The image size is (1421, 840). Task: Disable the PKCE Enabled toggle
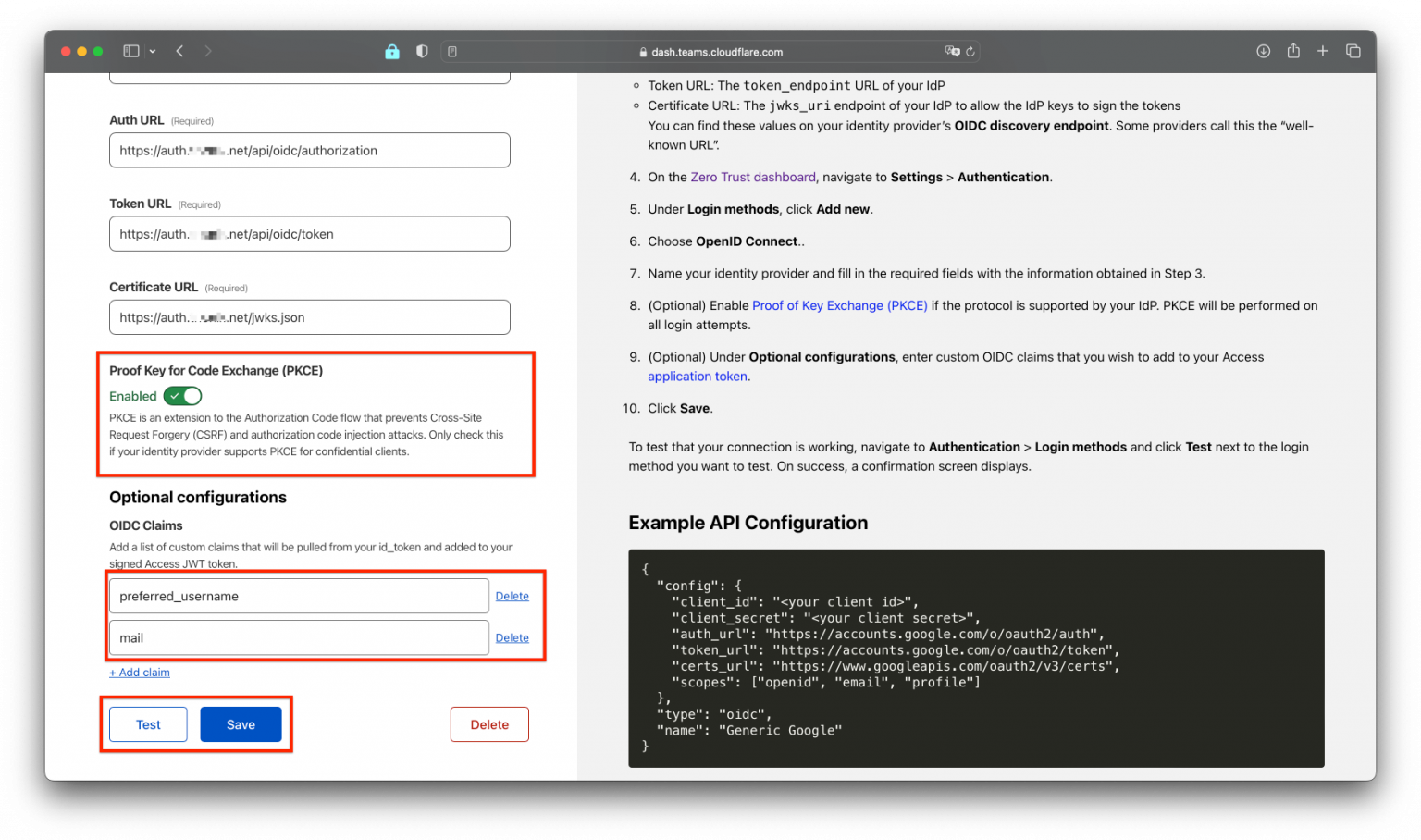tap(182, 395)
